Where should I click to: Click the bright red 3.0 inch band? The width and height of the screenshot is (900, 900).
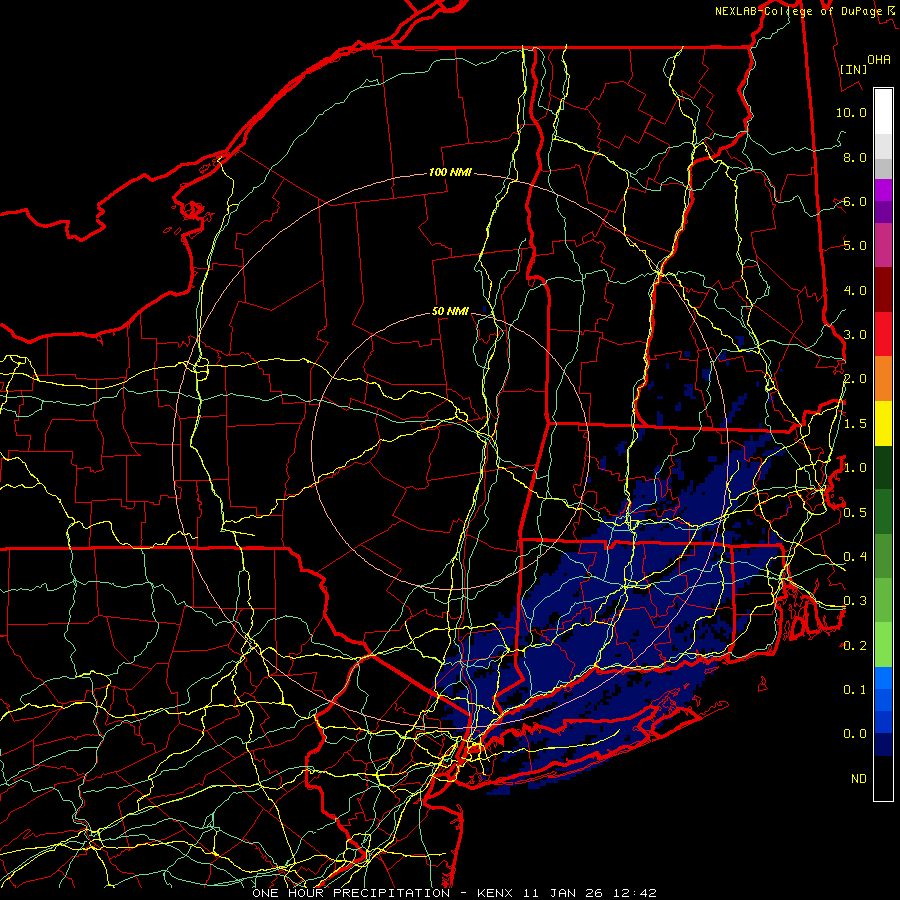883,334
